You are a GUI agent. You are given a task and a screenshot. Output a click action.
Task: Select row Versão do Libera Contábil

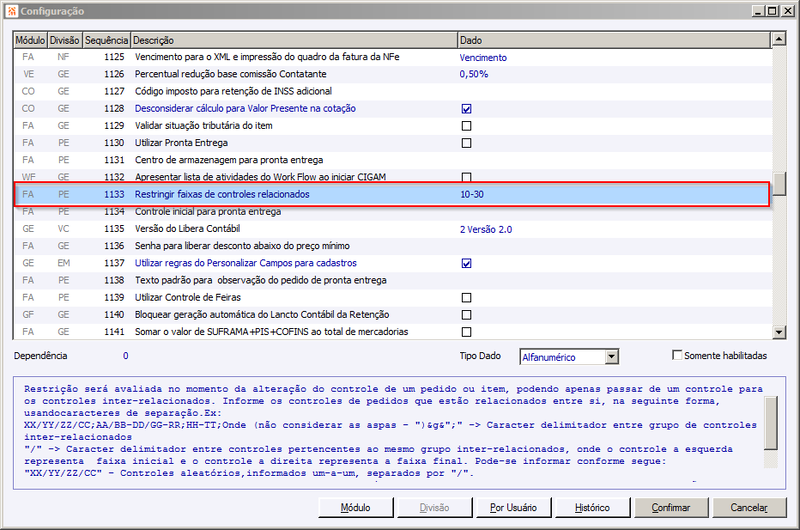click(x=392, y=229)
